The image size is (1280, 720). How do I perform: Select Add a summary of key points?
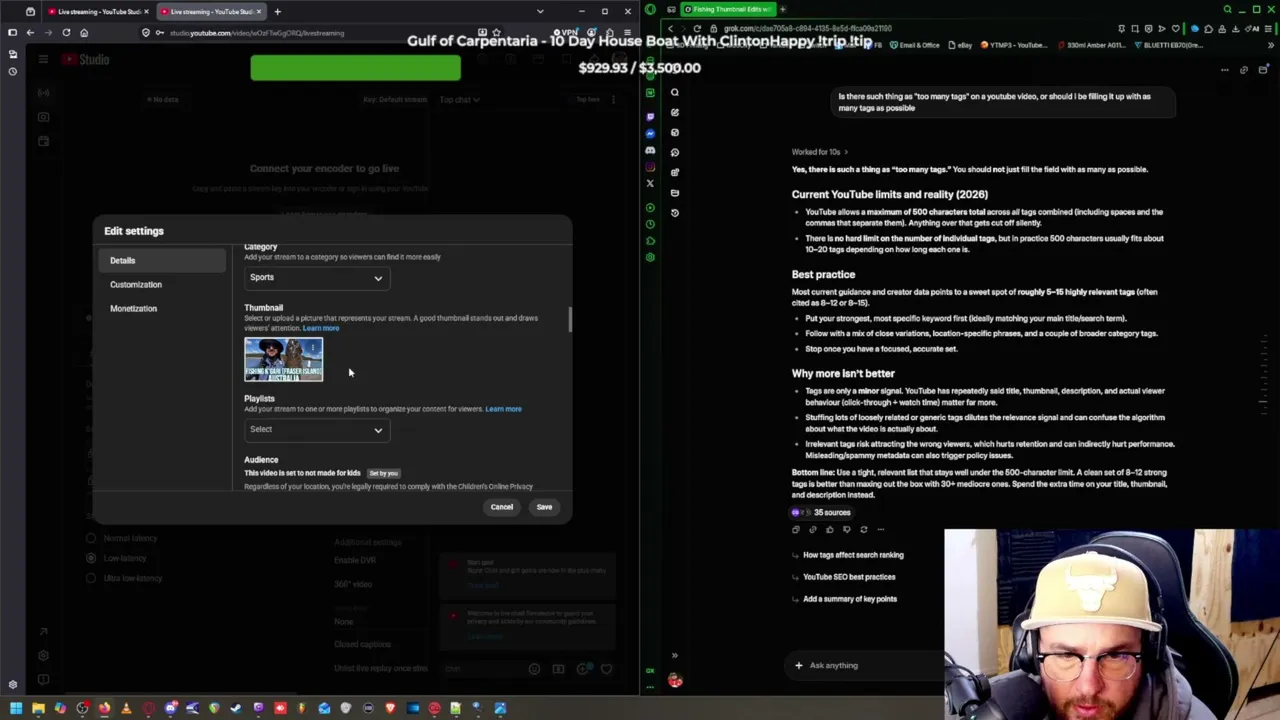click(850, 599)
